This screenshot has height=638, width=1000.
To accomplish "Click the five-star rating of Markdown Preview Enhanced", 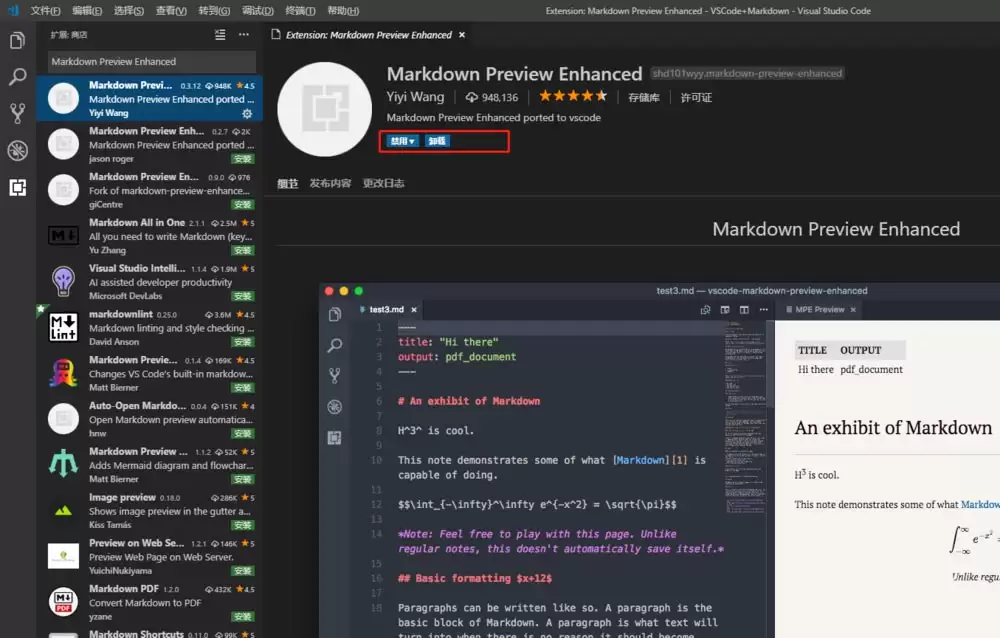I will pos(571,95).
